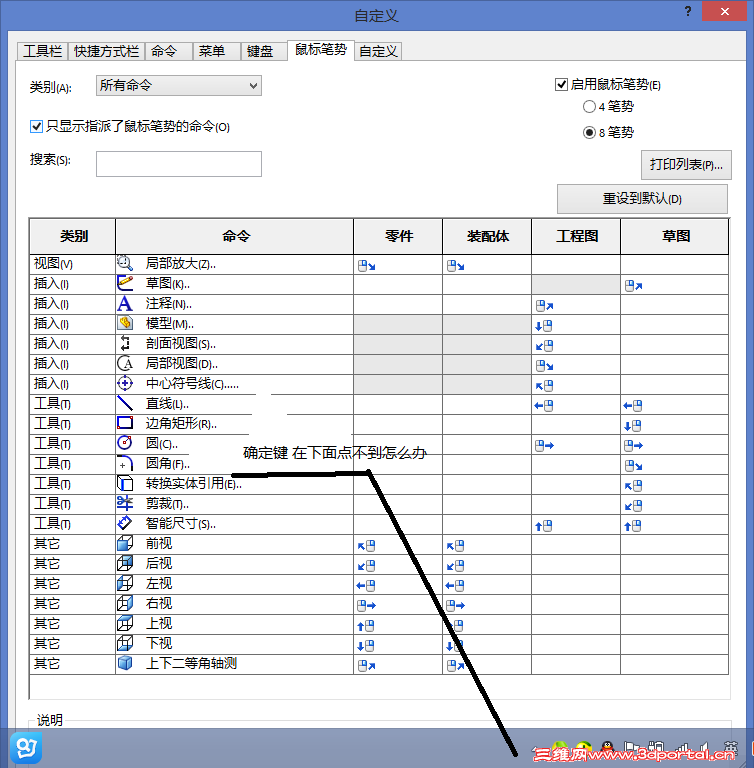
Task: Click the 圆角 fillet tool icon
Action: pyautogui.click(x=125, y=463)
